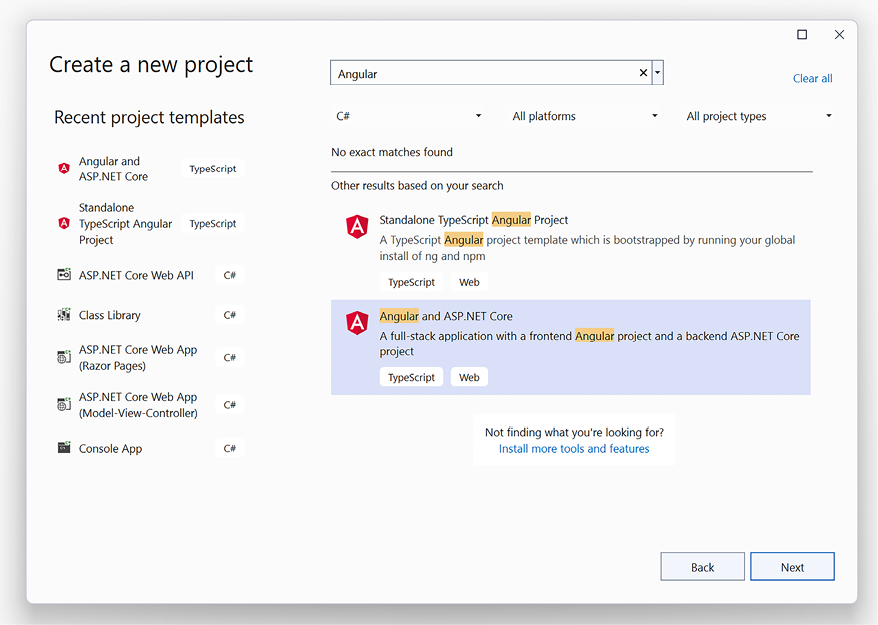Screen dimensions: 878x625
Task: Click C# badge beside Model-View-Controller app
Action: pyautogui.click(x=230, y=404)
